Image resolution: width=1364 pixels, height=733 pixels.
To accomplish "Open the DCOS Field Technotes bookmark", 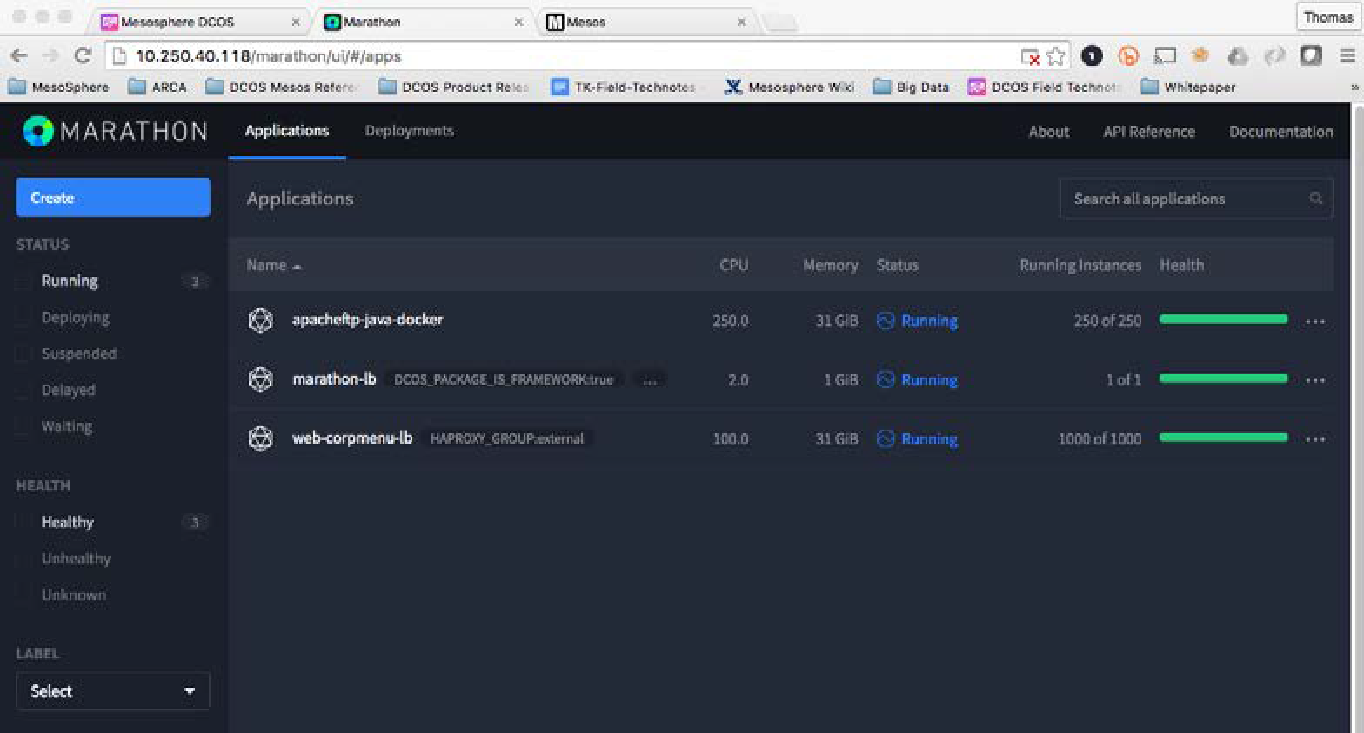I will click(1045, 87).
